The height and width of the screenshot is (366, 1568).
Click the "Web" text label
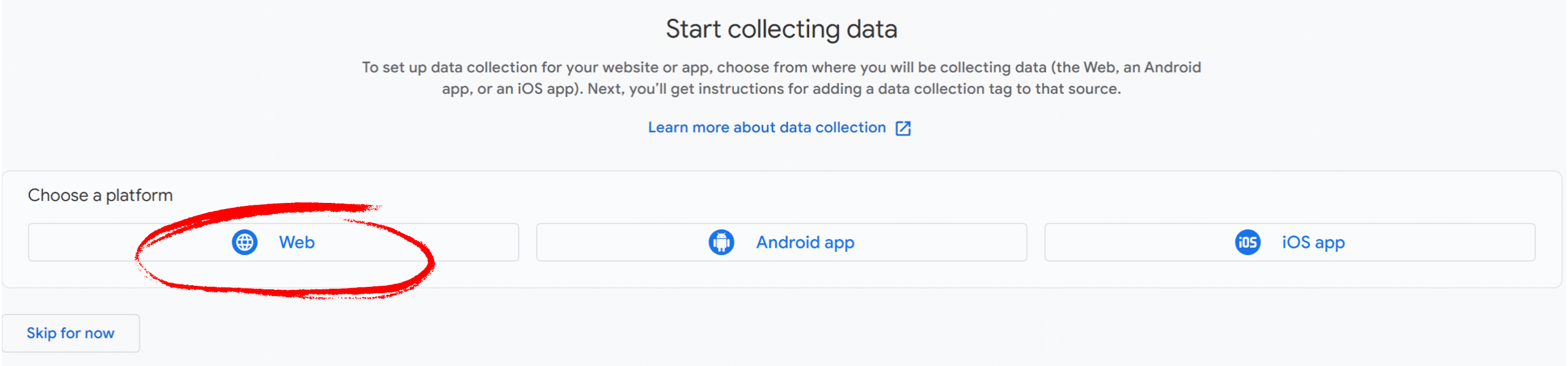[296, 242]
